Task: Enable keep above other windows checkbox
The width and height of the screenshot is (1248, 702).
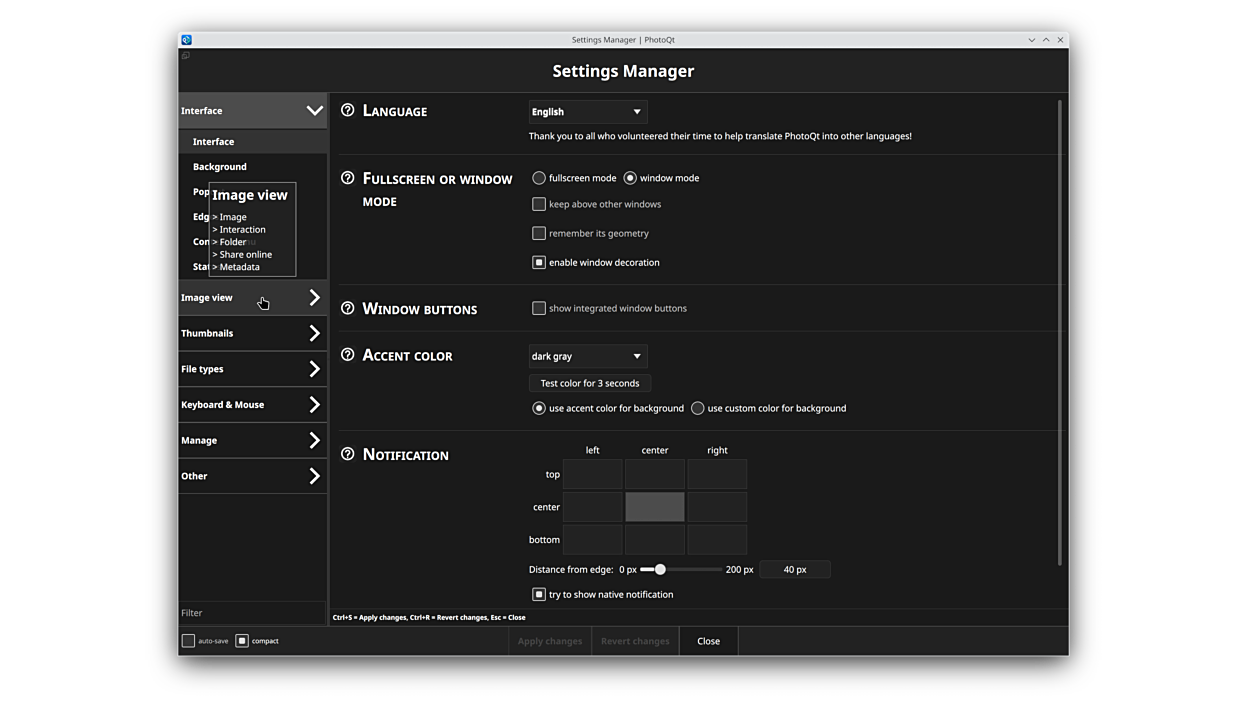Action: [x=539, y=204]
